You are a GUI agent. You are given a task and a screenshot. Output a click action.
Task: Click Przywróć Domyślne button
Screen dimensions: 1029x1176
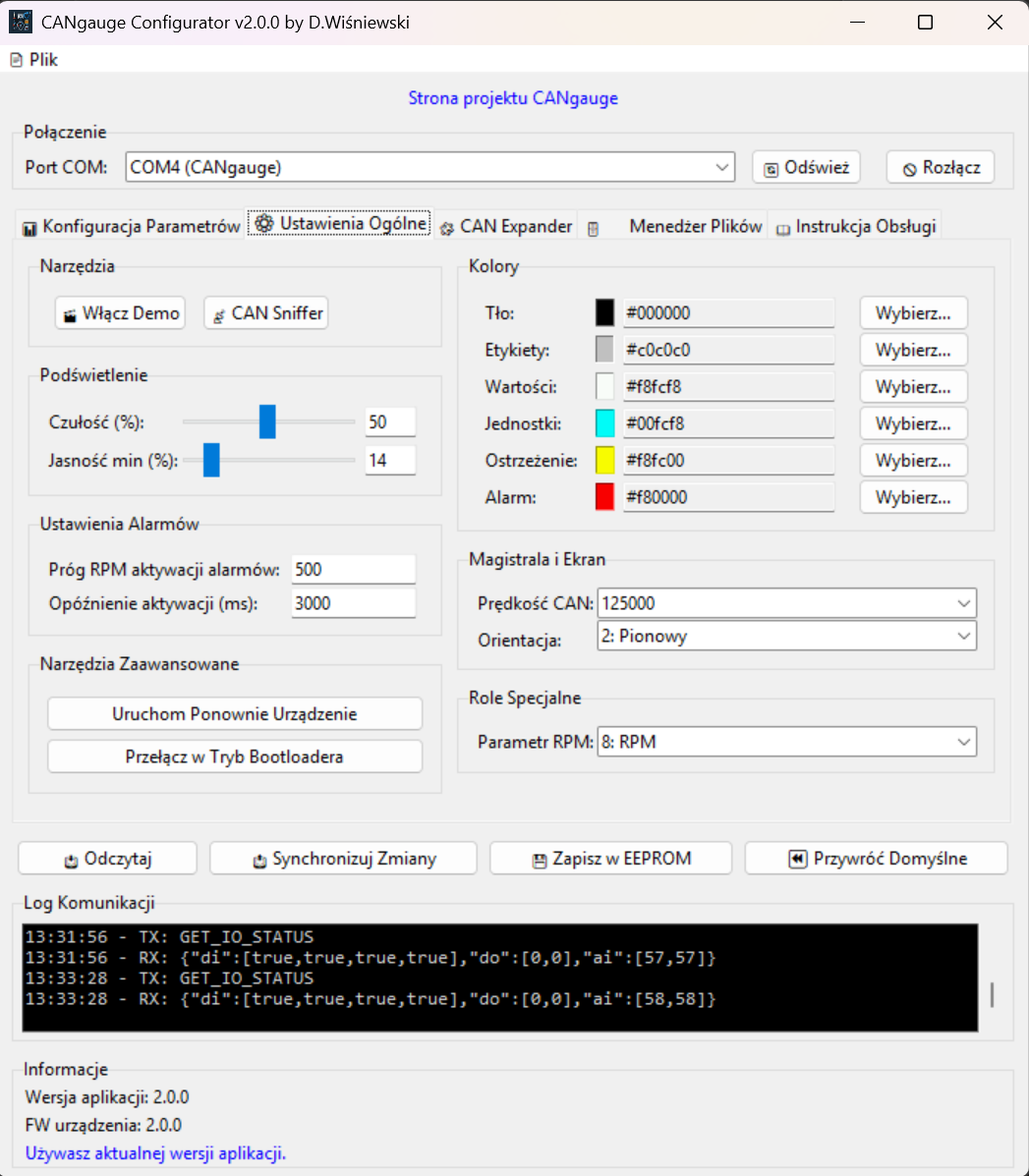[x=876, y=858]
